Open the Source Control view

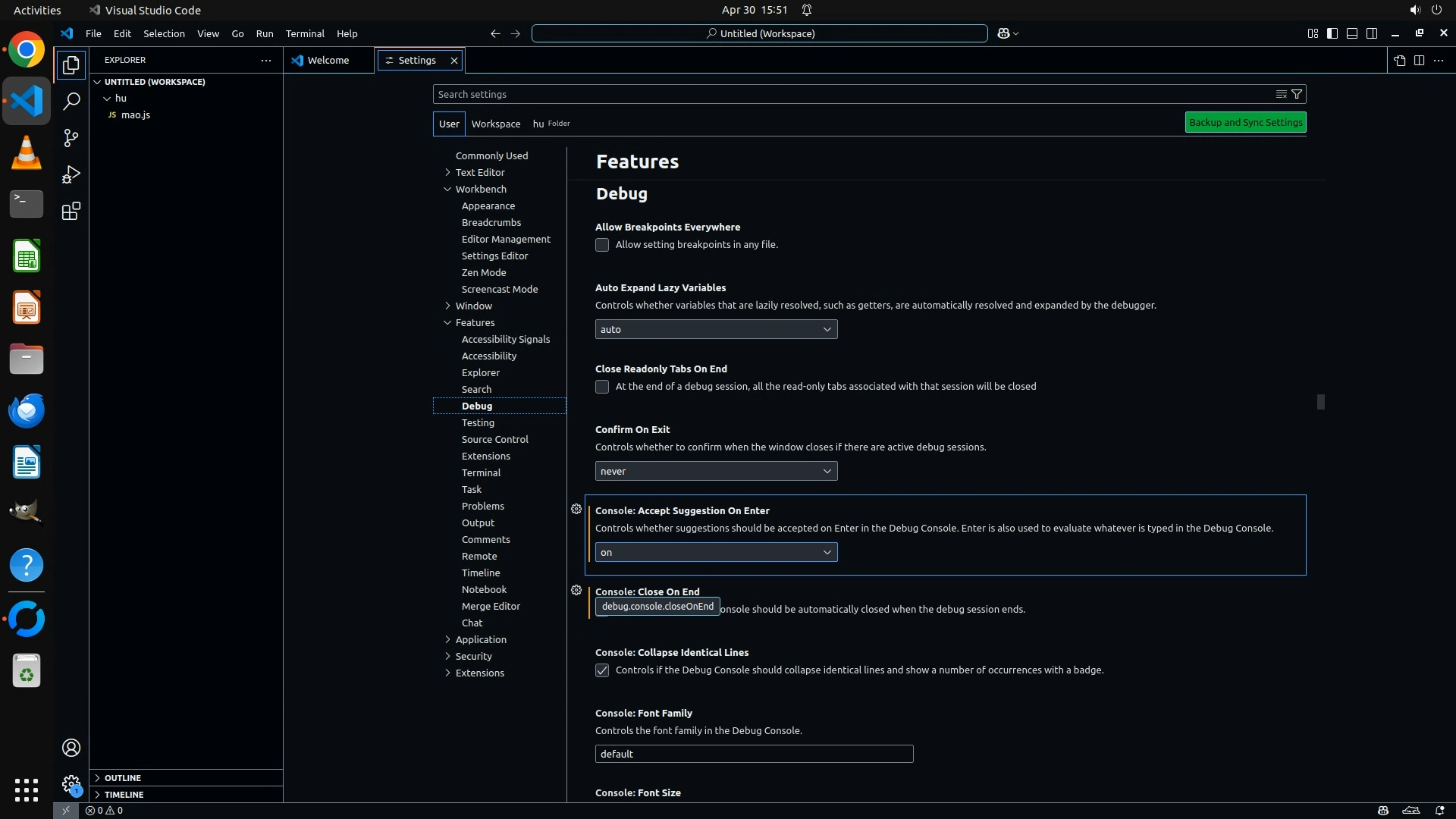click(71, 138)
